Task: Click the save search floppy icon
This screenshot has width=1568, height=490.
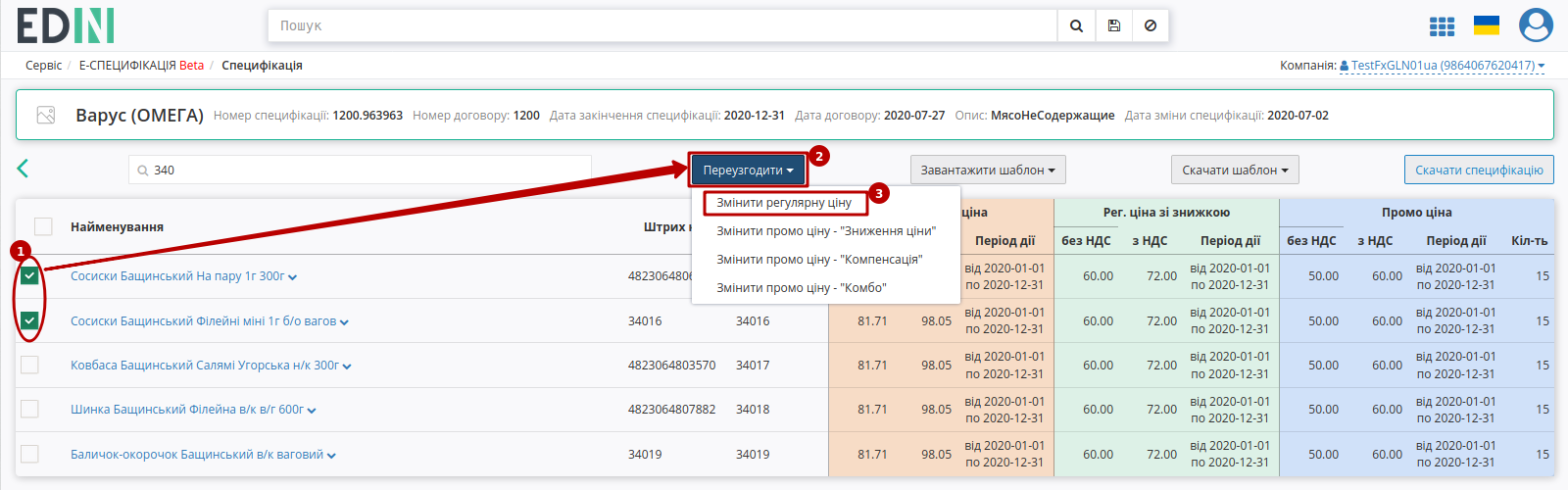Action: pos(1114,25)
